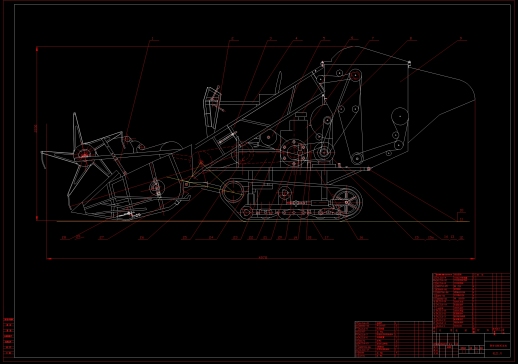This screenshot has height=364, width=518.
Task: Select the overall length dimension line below the machine
Action: [x=261, y=258]
